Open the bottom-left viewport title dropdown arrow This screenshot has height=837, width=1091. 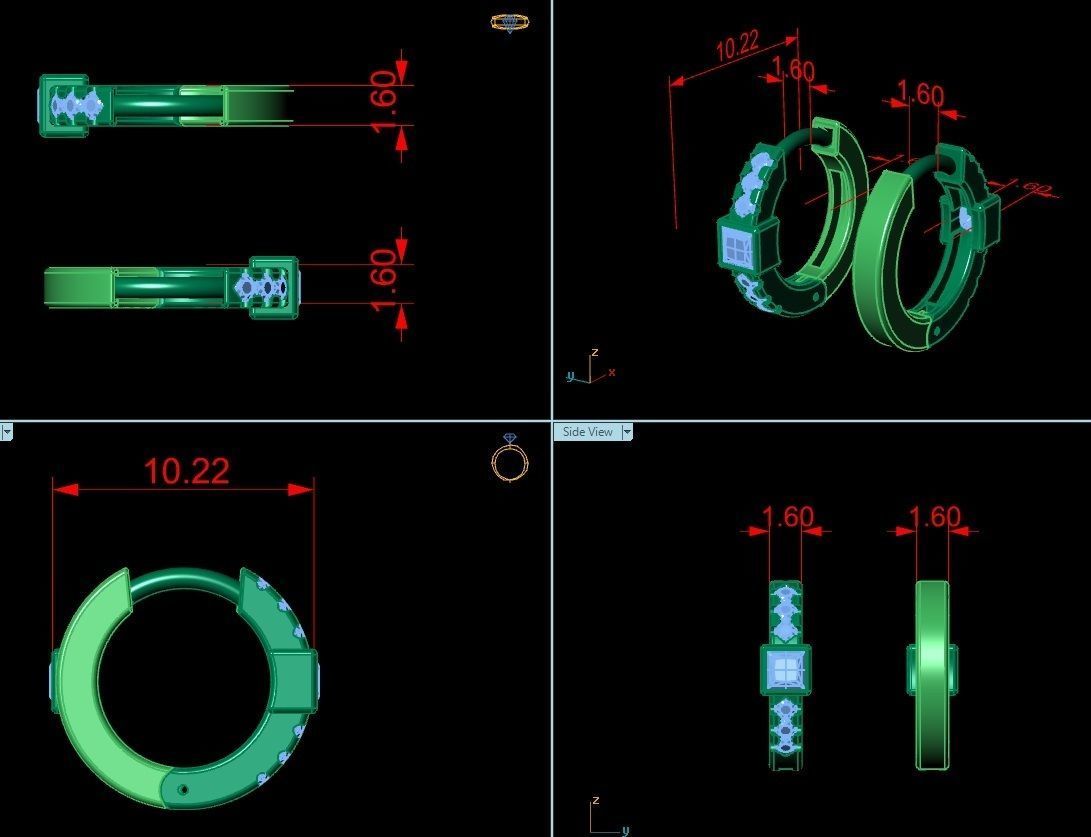coord(6,432)
